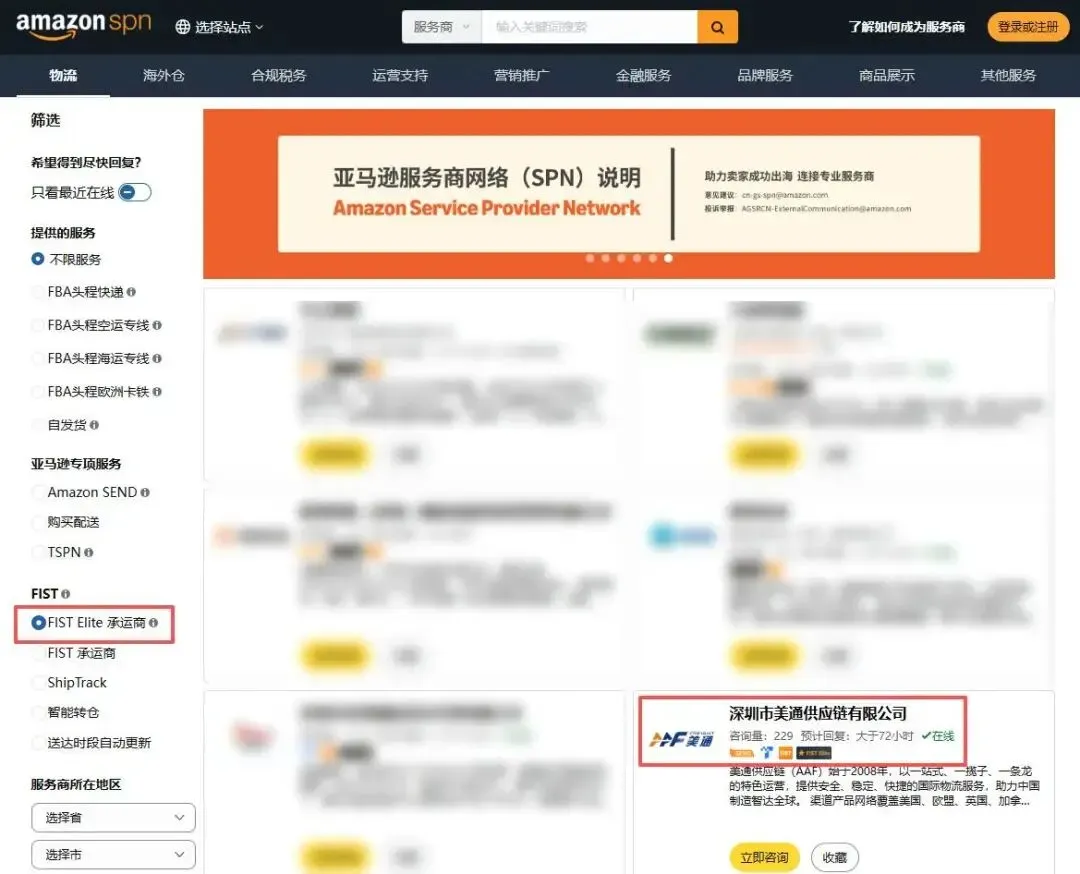The height and width of the screenshot is (874, 1080).
Task: Select the FIST Elite 承运商 radio option
Action: pyautogui.click(x=39, y=623)
